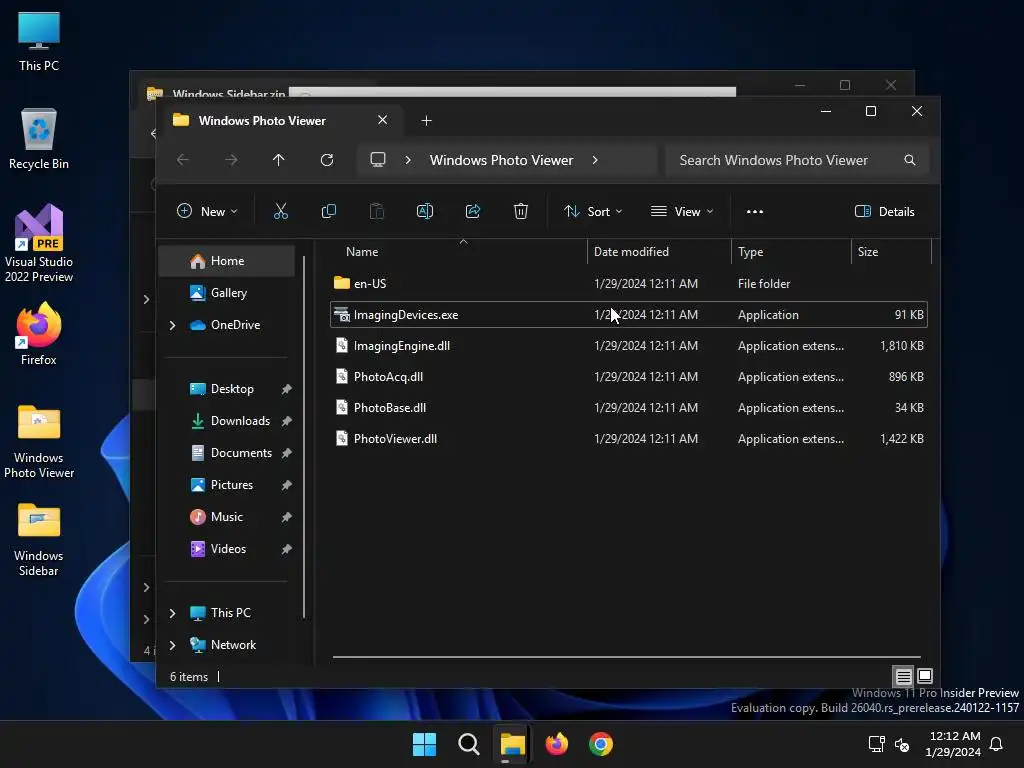Click File Explorer in the taskbar
This screenshot has width=1024, height=768.
pyautogui.click(x=513, y=744)
